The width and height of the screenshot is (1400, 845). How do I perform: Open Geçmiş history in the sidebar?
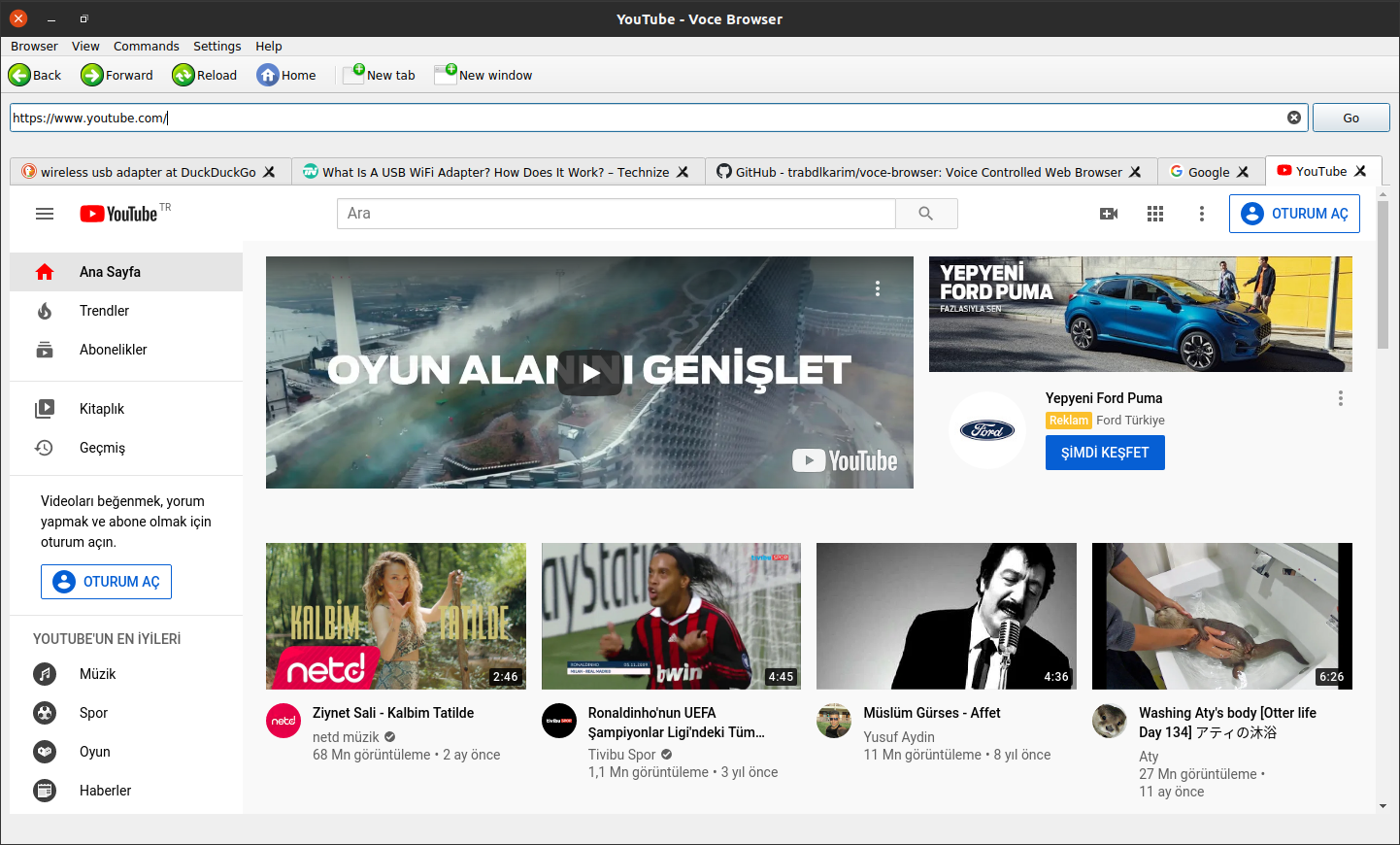click(126, 448)
